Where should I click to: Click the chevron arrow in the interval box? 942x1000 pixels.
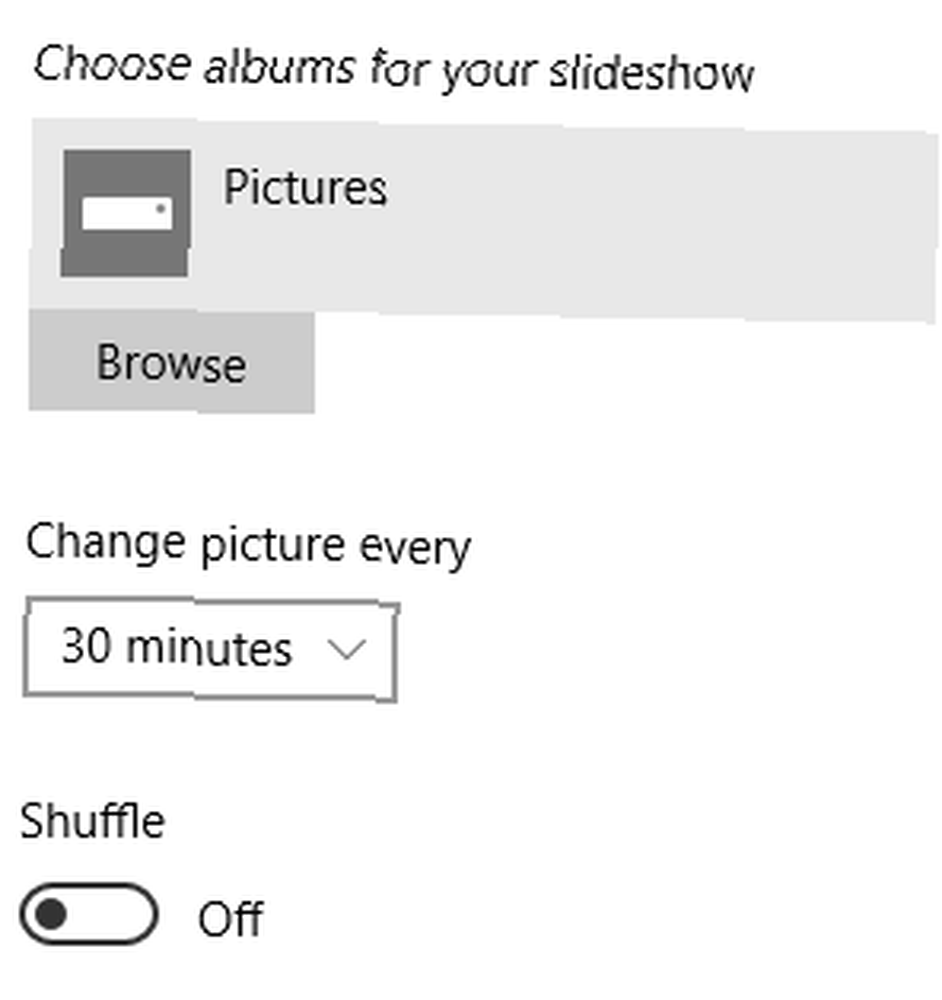pyautogui.click(x=346, y=649)
